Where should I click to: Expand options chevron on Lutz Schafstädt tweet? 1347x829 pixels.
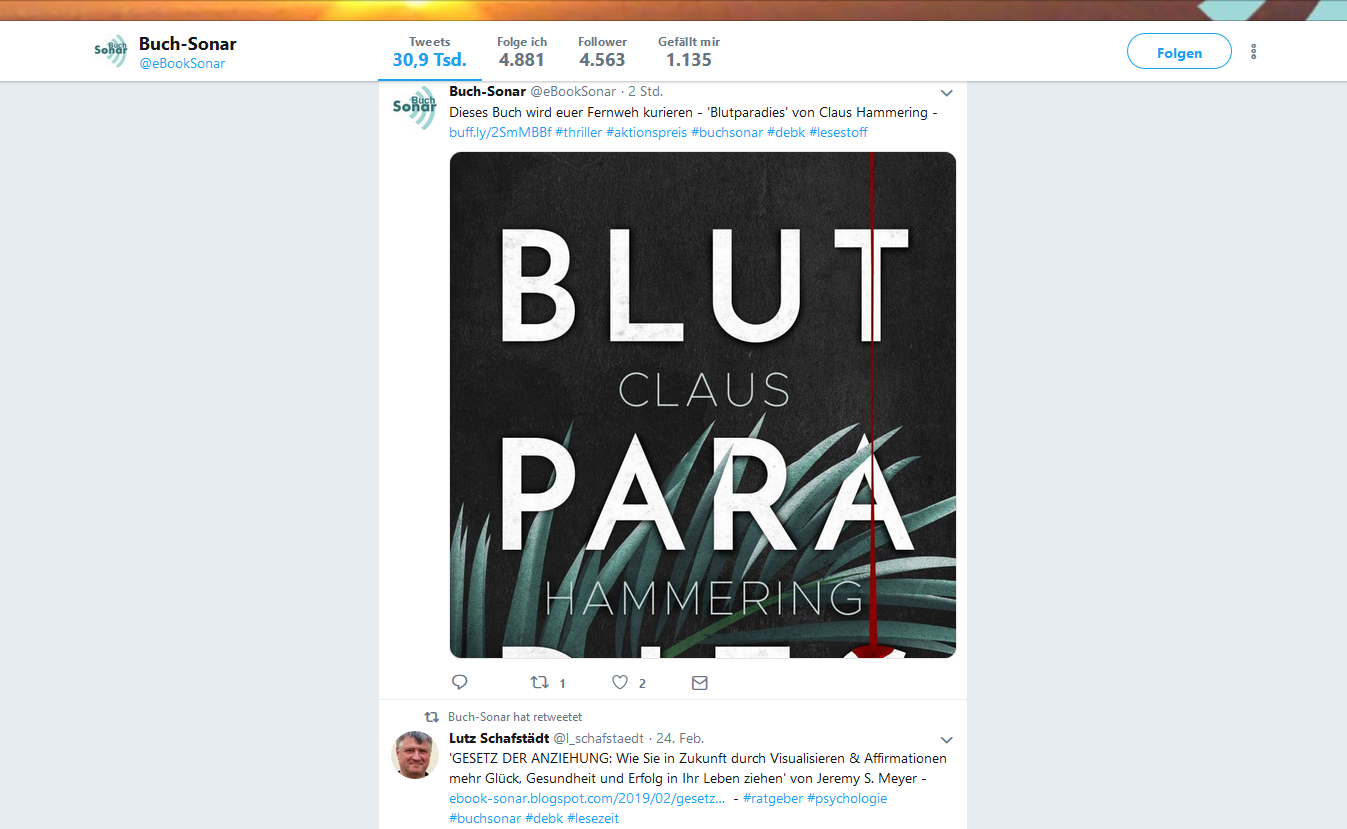coord(946,740)
